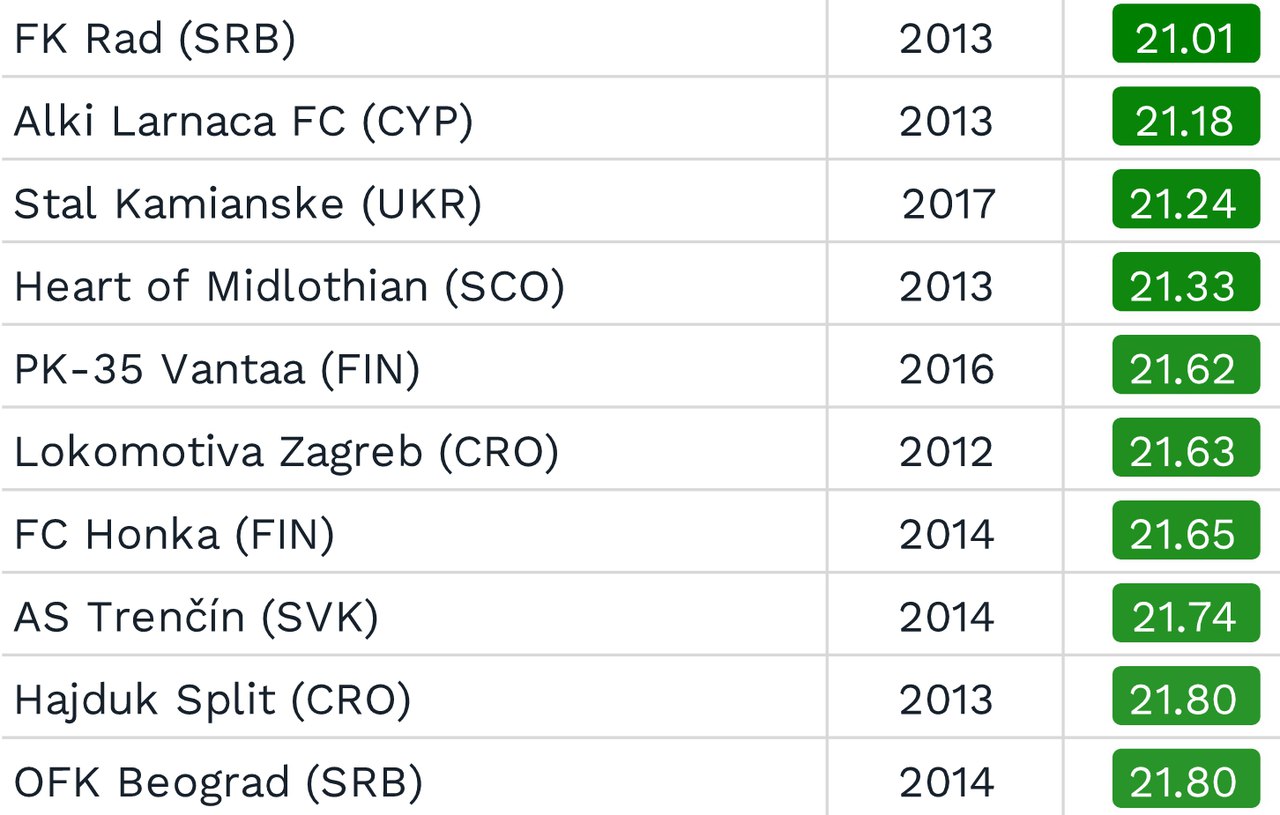Image resolution: width=1280 pixels, height=815 pixels.
Task: Select the 21.62 green badge
Action: tap(1186, 367)
